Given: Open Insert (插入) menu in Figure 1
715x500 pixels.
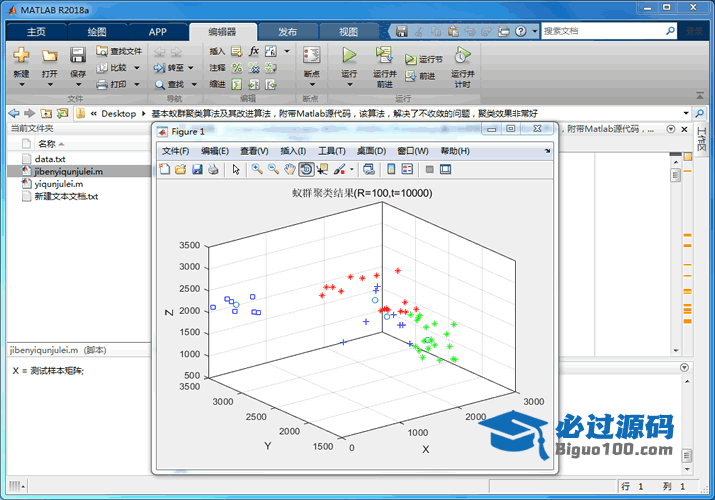Looking at the screenshot, I should [293, 151].
